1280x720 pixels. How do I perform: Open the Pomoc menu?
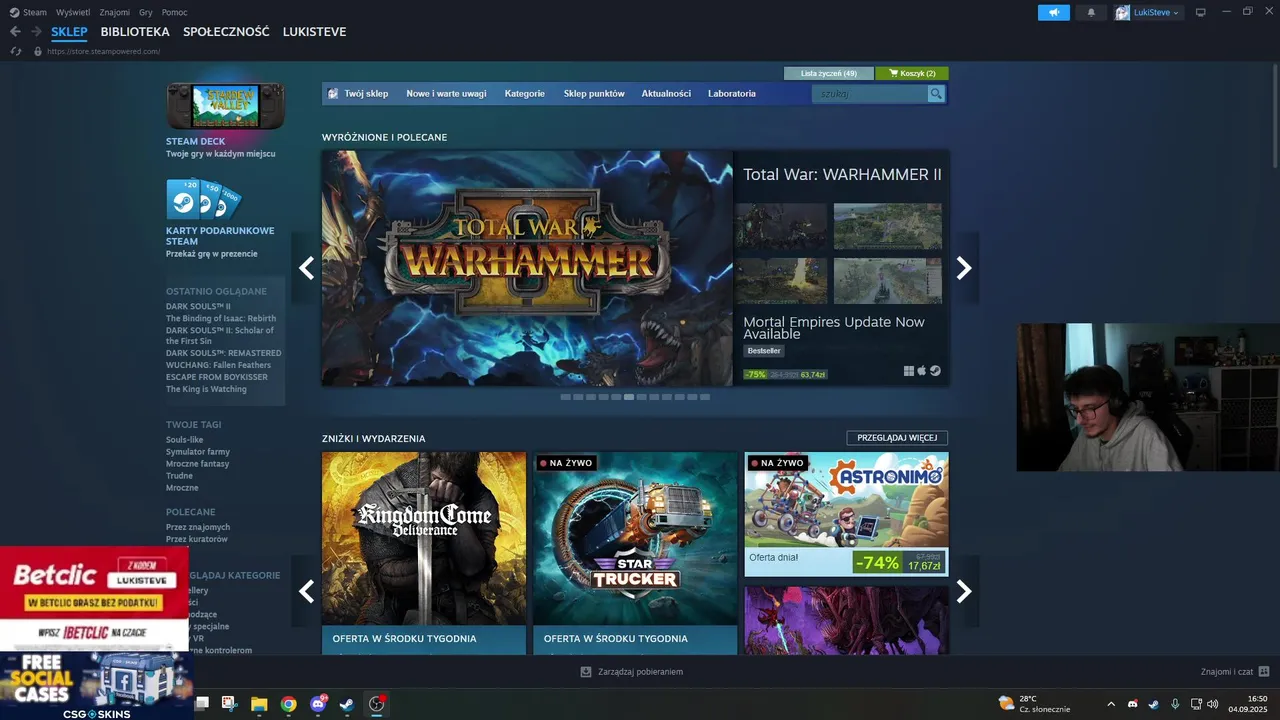(174, 12)
